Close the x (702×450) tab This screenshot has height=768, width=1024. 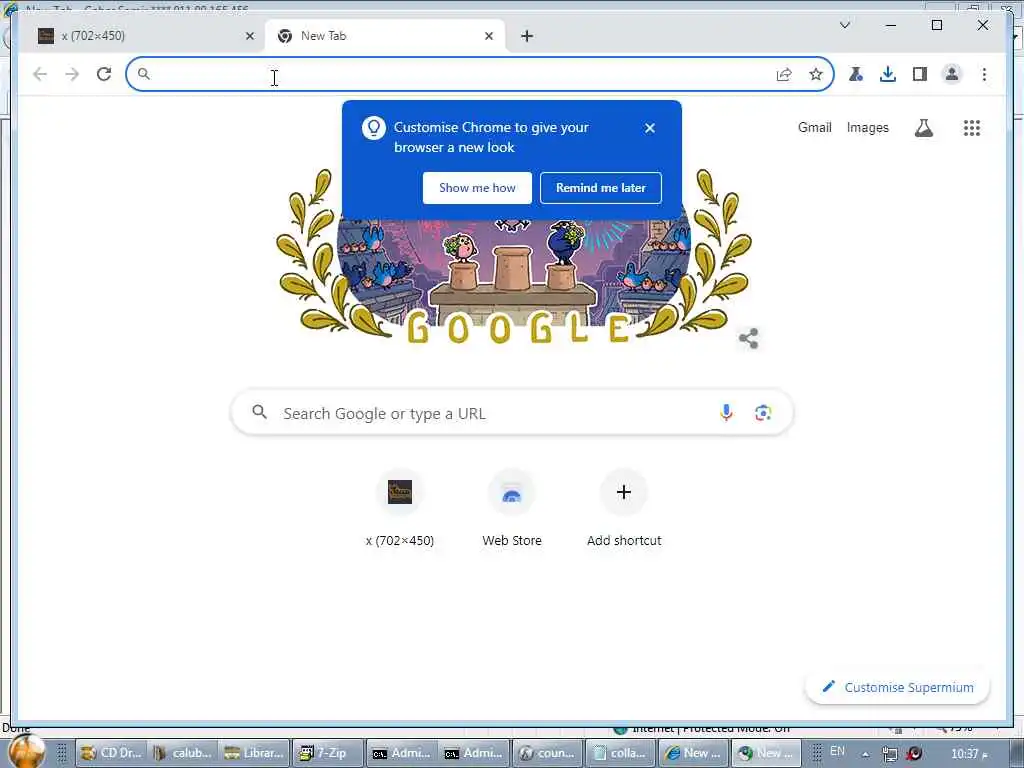pyautogui.click(x=249, y=36)
